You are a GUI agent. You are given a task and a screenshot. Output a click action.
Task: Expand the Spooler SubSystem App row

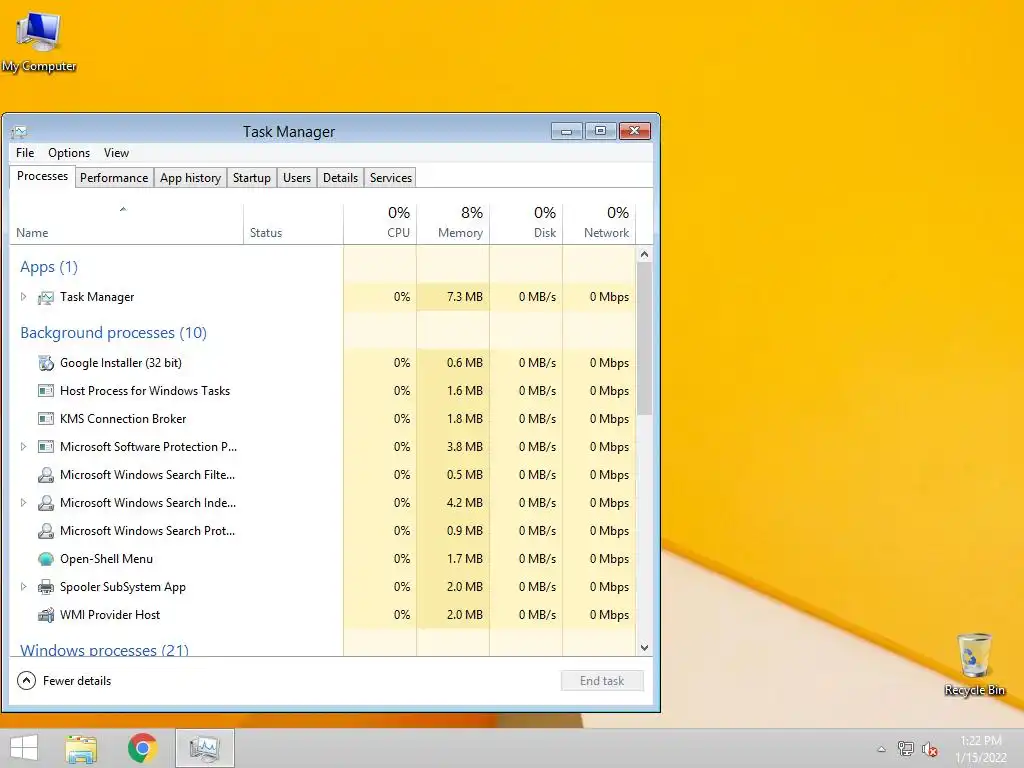click(x=24, y=587)
